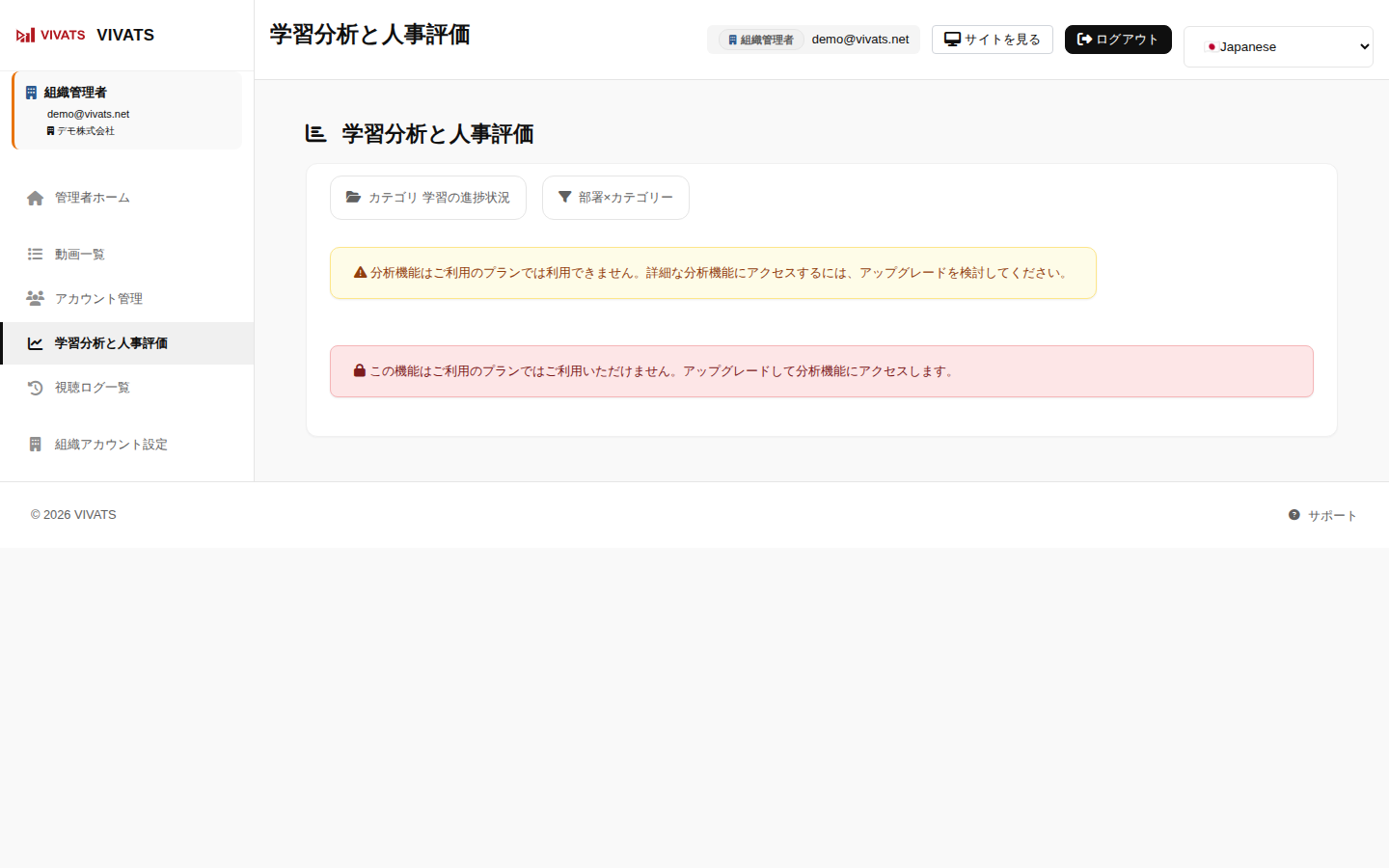Open アカウント管理 menu item

tap(127, 299)
